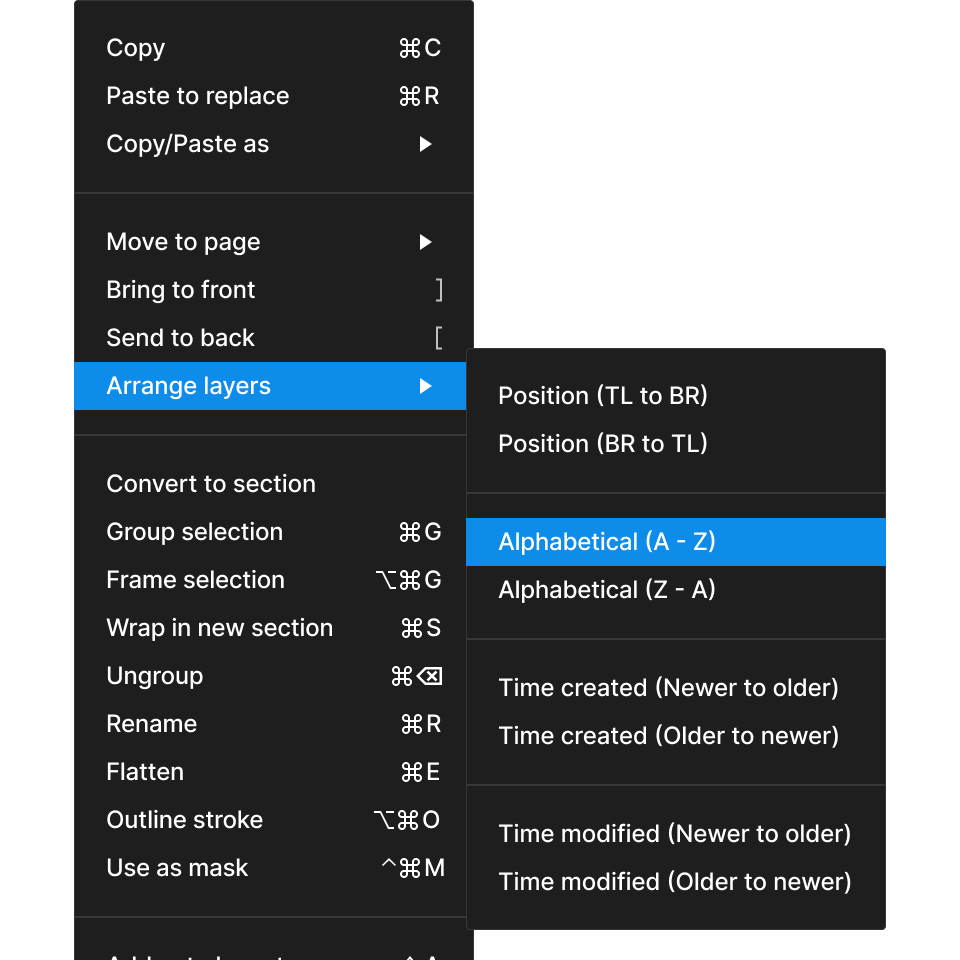The width and height of the screenshot is (960, 960).
Task: Group the current selection
Action: pos(194,531)
